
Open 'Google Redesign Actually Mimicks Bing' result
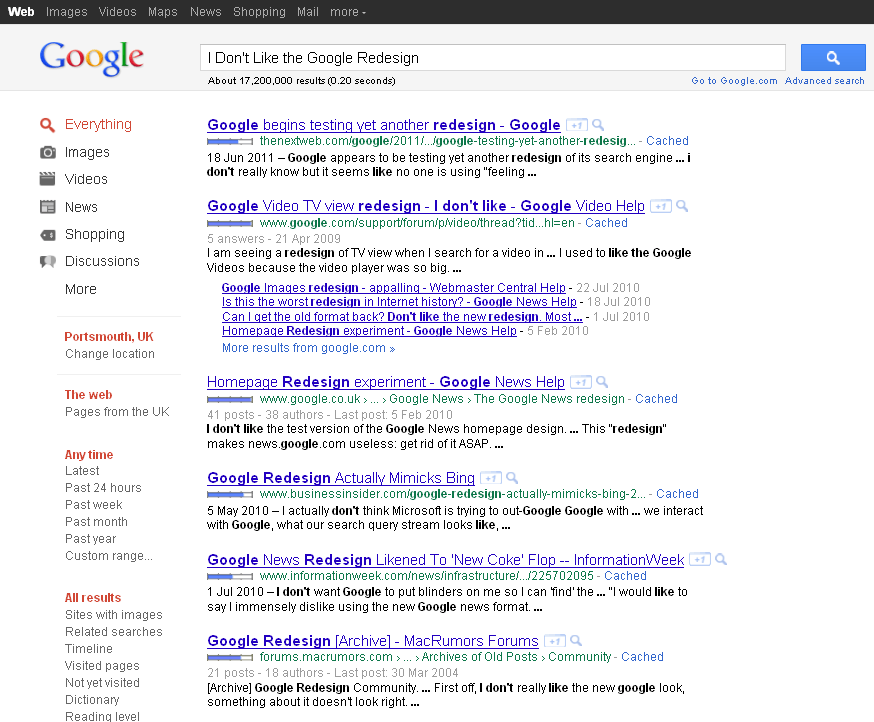(x=341, y=478)
